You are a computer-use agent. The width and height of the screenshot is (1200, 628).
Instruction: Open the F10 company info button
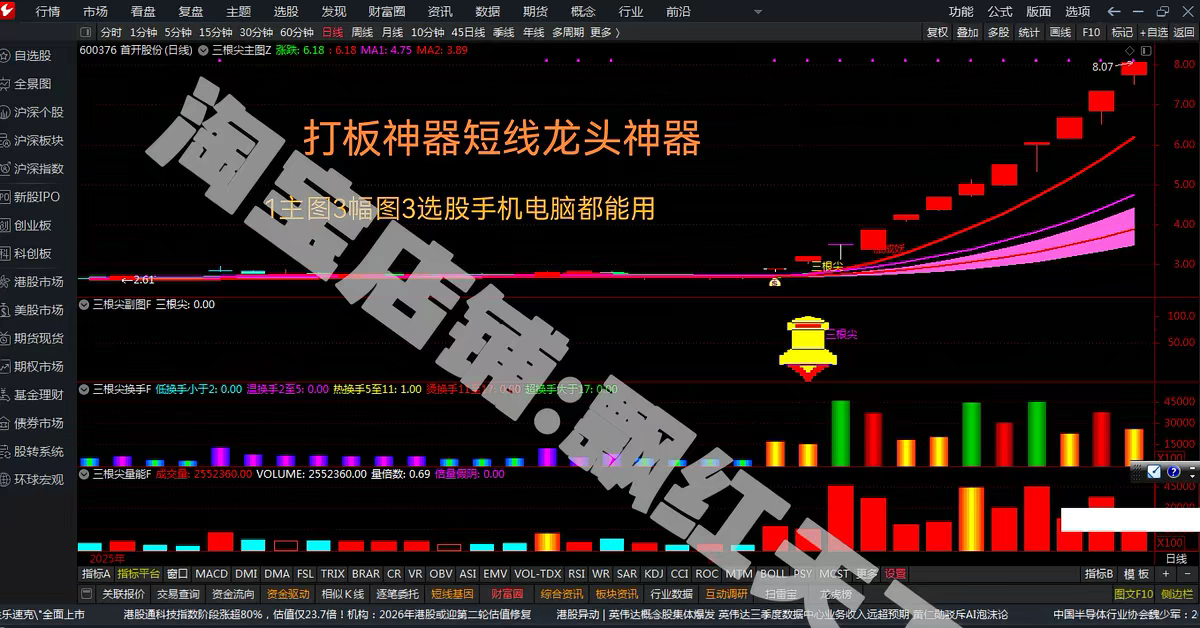pyautogui.click(x=1091, y=32)
